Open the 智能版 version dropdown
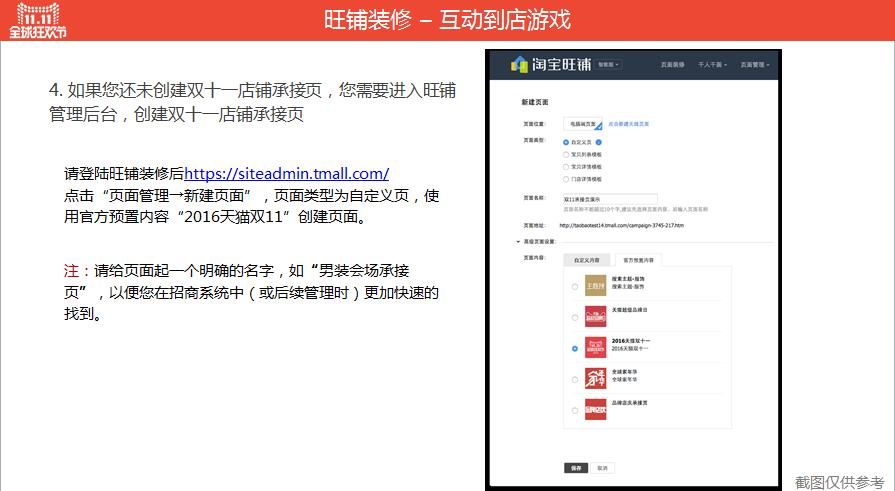 (608, 65)
